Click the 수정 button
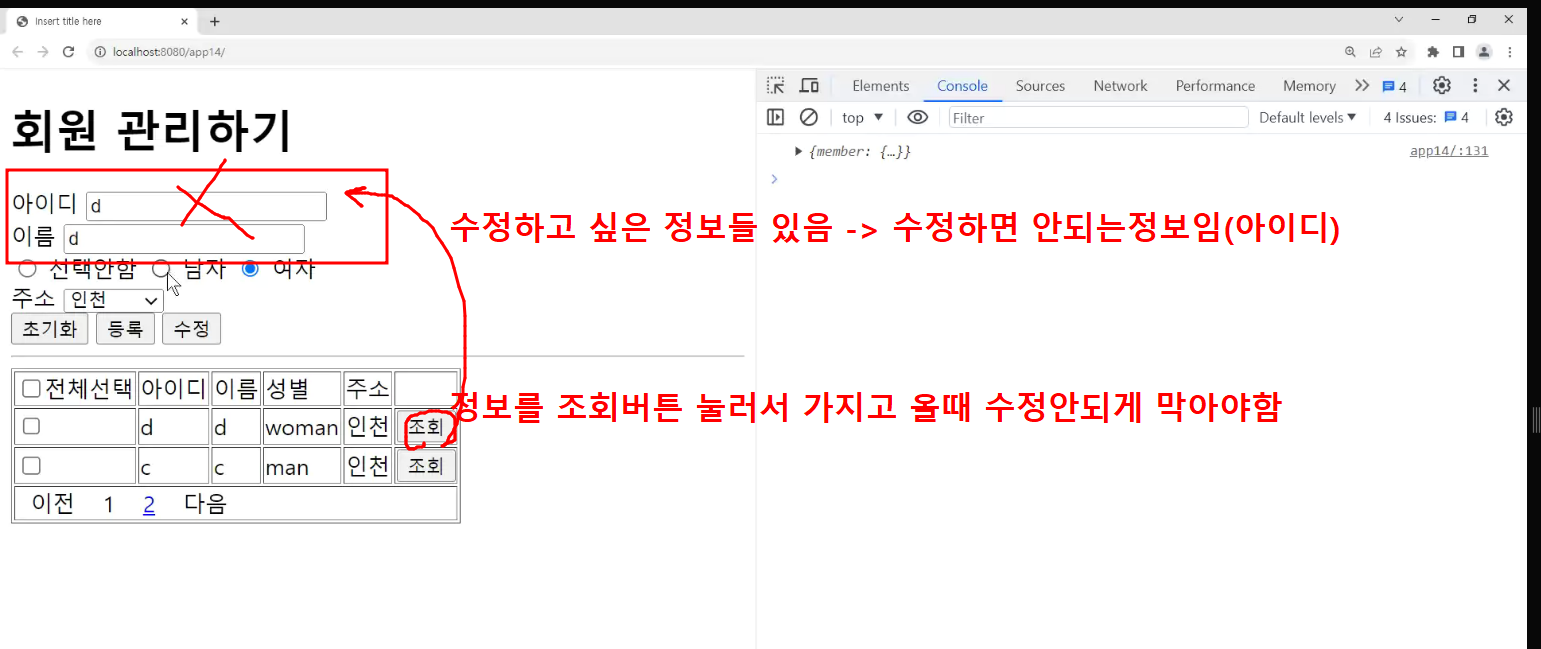Image resolution: width=1541 pixels, height=649 pixels. 191,329
